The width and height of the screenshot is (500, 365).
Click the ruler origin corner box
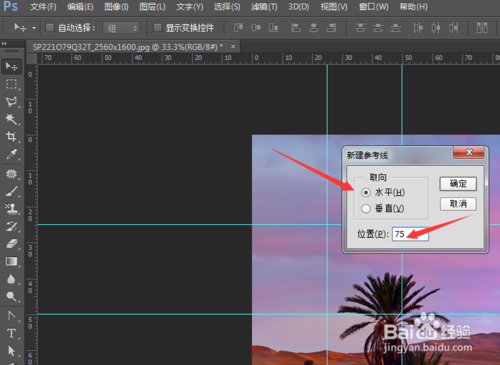pos(32,58)
